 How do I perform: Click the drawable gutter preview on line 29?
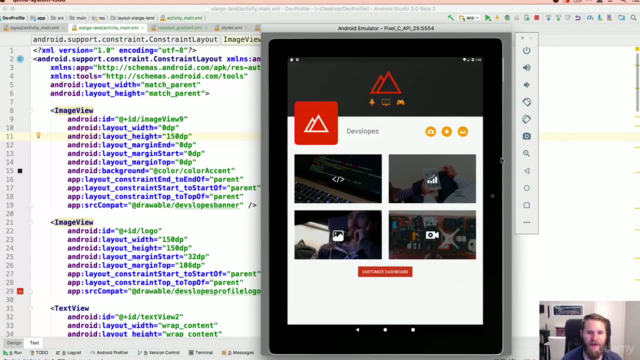coord(20,291)
